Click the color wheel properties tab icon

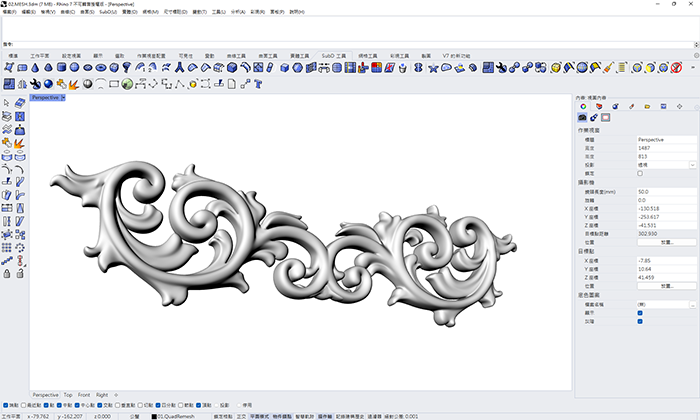583,105
